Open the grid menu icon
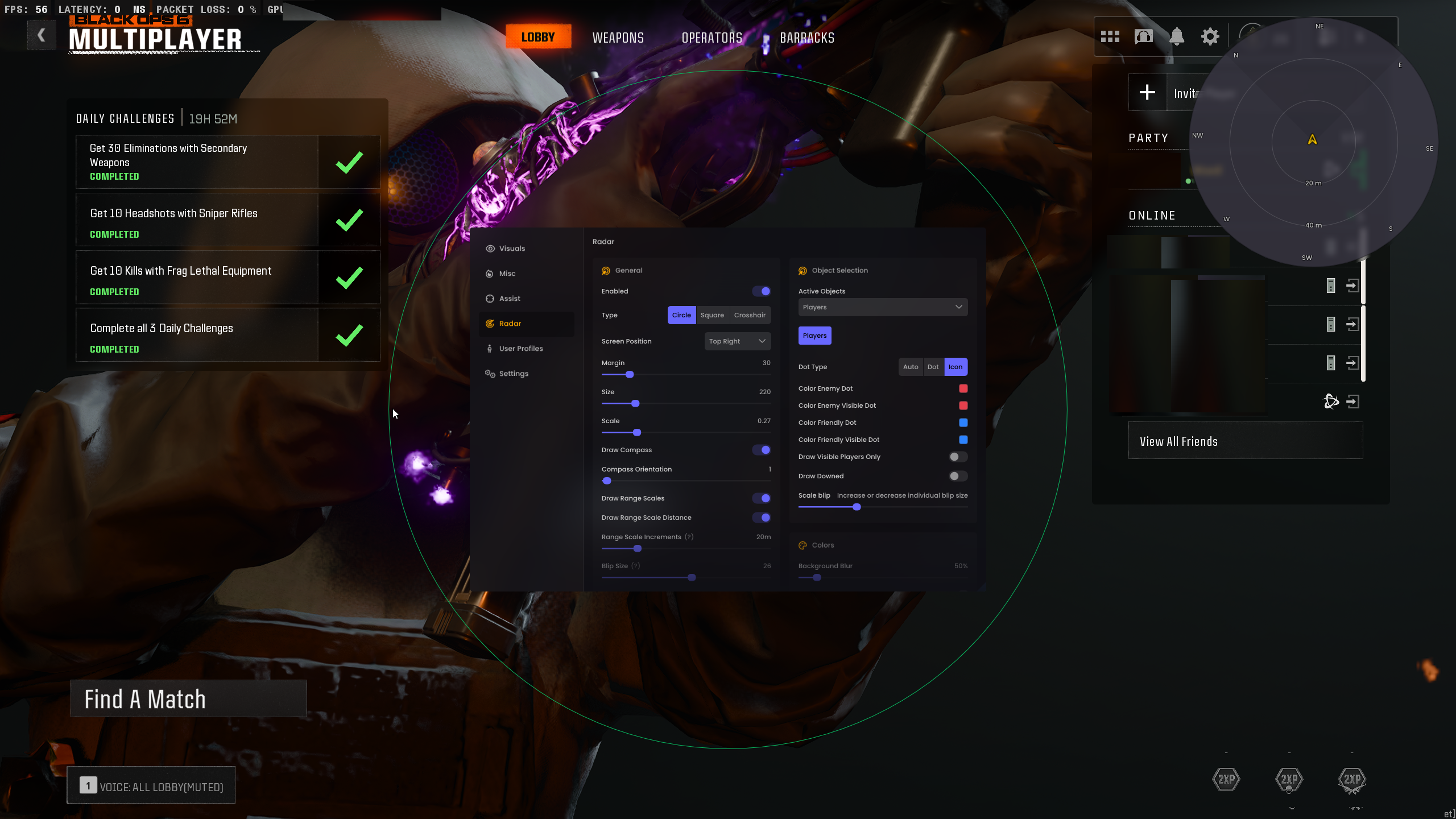 (x=1110, y=37)
